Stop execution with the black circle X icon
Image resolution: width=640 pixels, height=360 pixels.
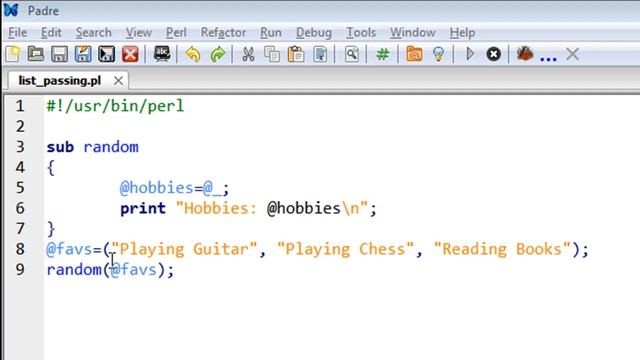coord(493,54)
